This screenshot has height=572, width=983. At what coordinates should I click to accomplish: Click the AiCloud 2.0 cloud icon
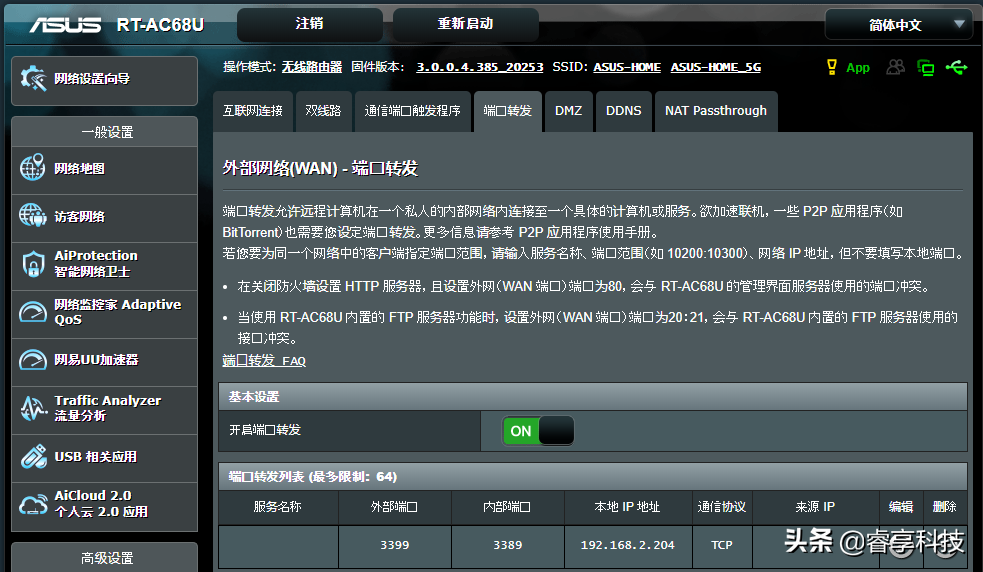click(33, 504)
